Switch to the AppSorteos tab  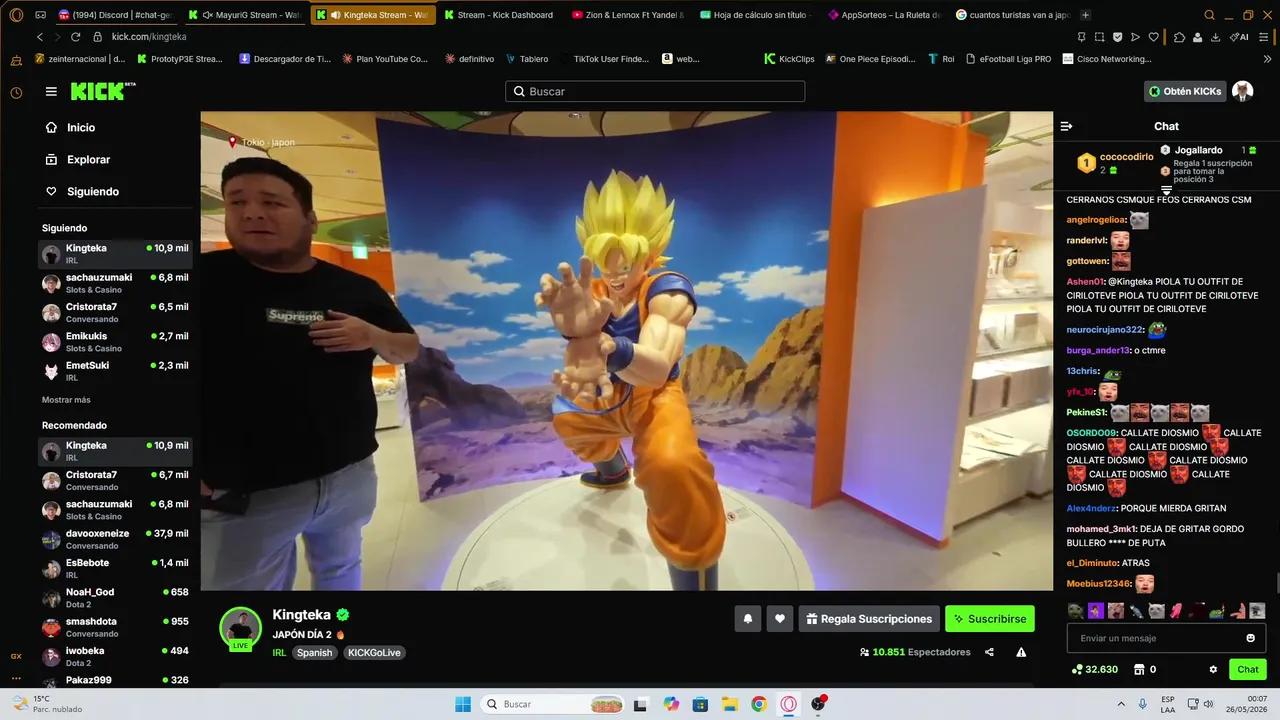tap(885, 15)
